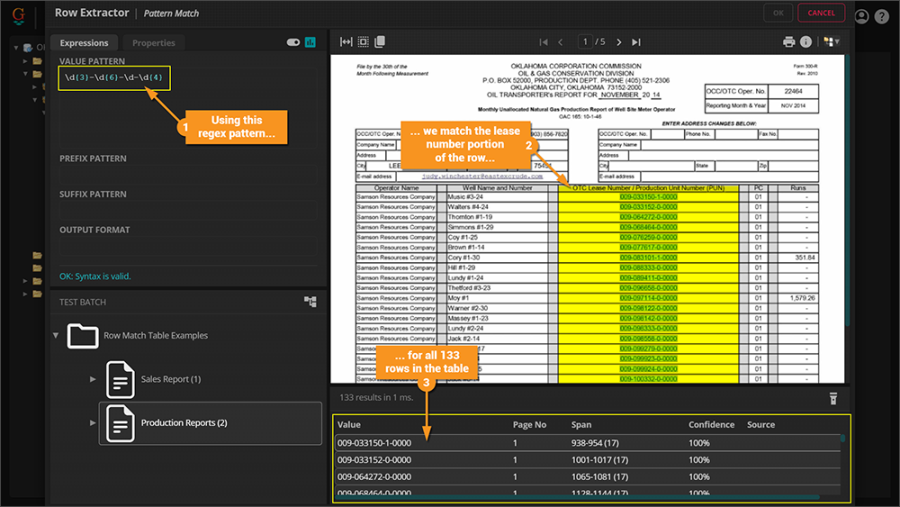Collapse the Row Match Table Examples folder
Screen dimensions: 900x507
pyautogui.click(x=56, y=336)
